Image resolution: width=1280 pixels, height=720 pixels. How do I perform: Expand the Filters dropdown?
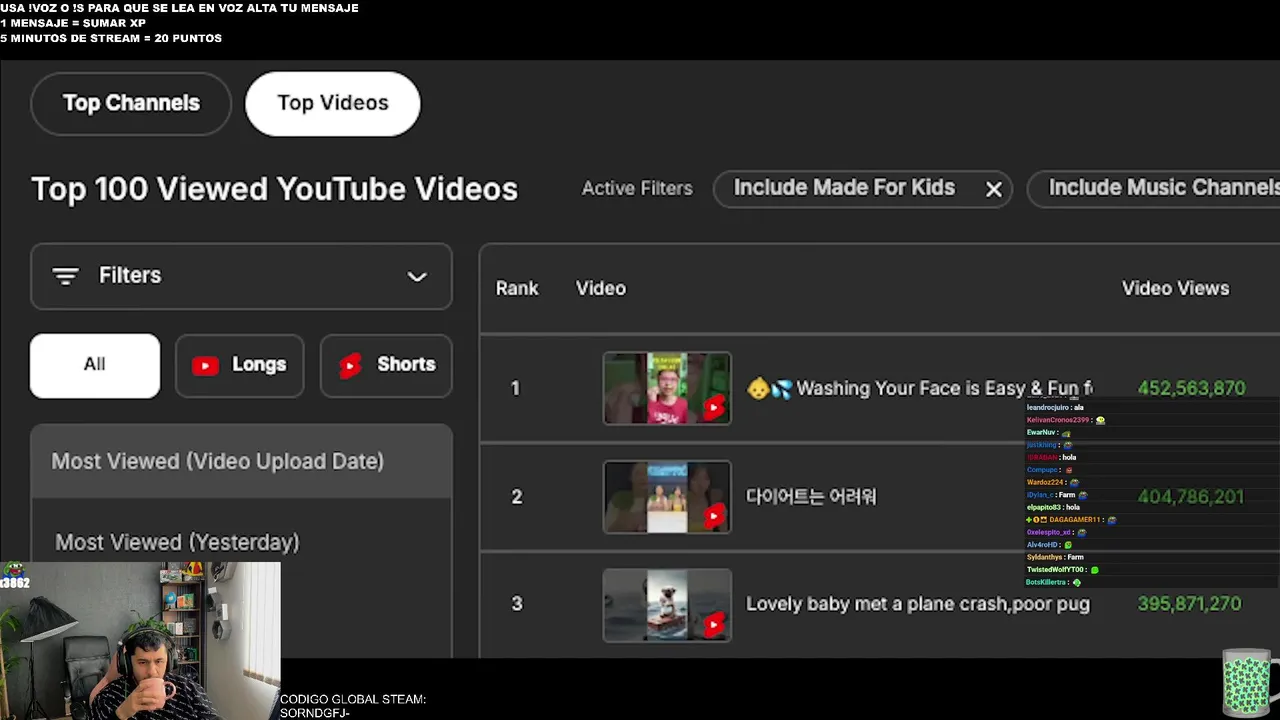(x=241, y=276)
